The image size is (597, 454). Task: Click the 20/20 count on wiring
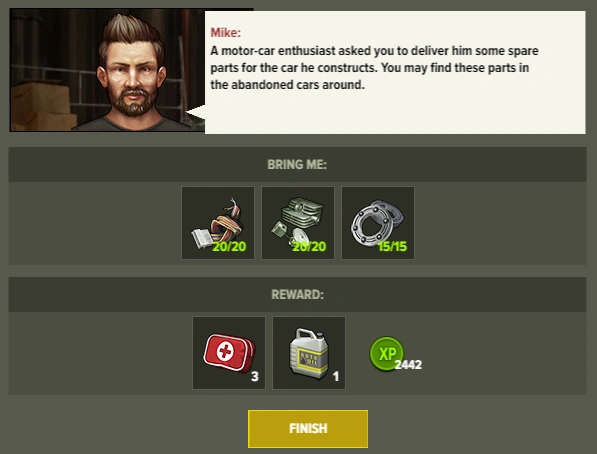coord(229,247)
